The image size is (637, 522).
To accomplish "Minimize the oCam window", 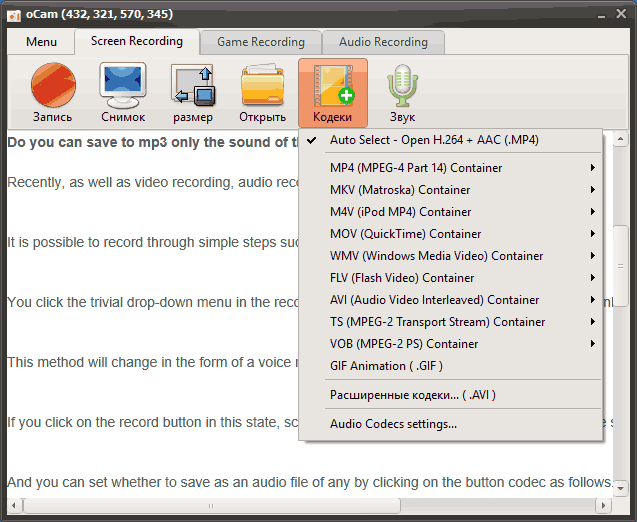I will coord(602,15).
